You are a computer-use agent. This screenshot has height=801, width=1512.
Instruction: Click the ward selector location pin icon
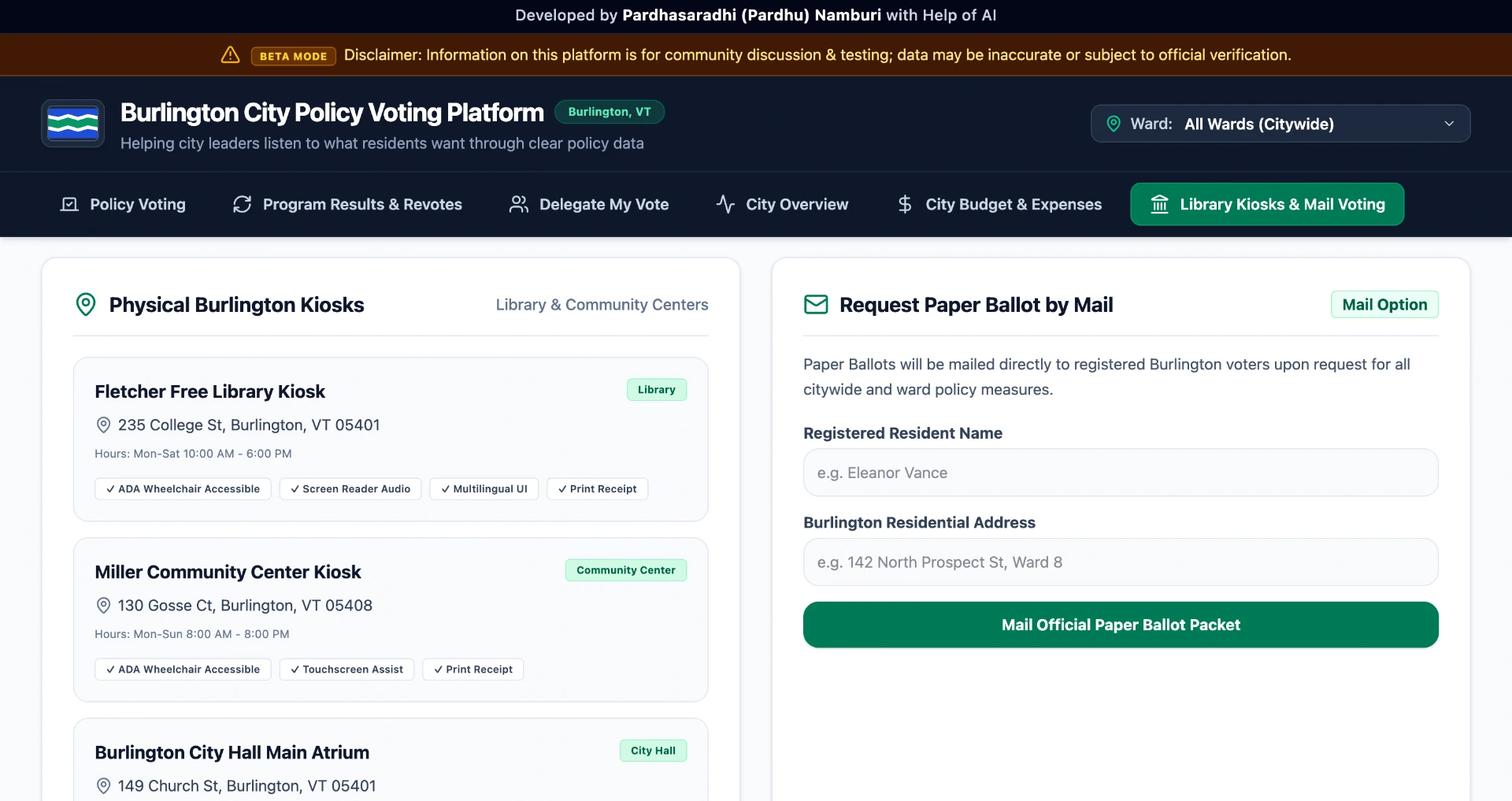pyautogui.click(x=1114, y=124)
